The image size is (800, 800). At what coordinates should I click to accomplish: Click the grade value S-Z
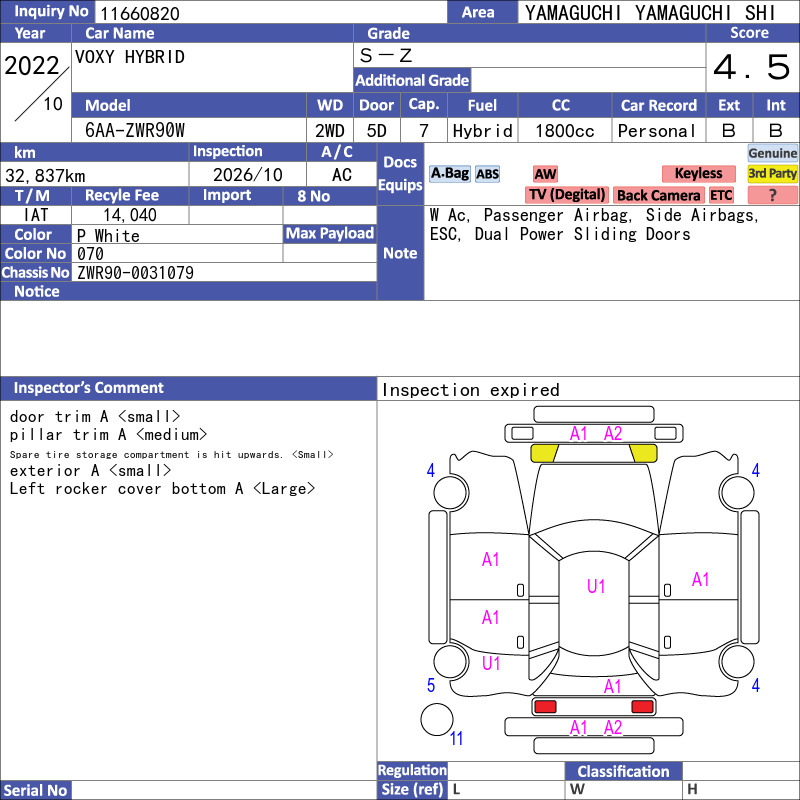coord(385,55)
